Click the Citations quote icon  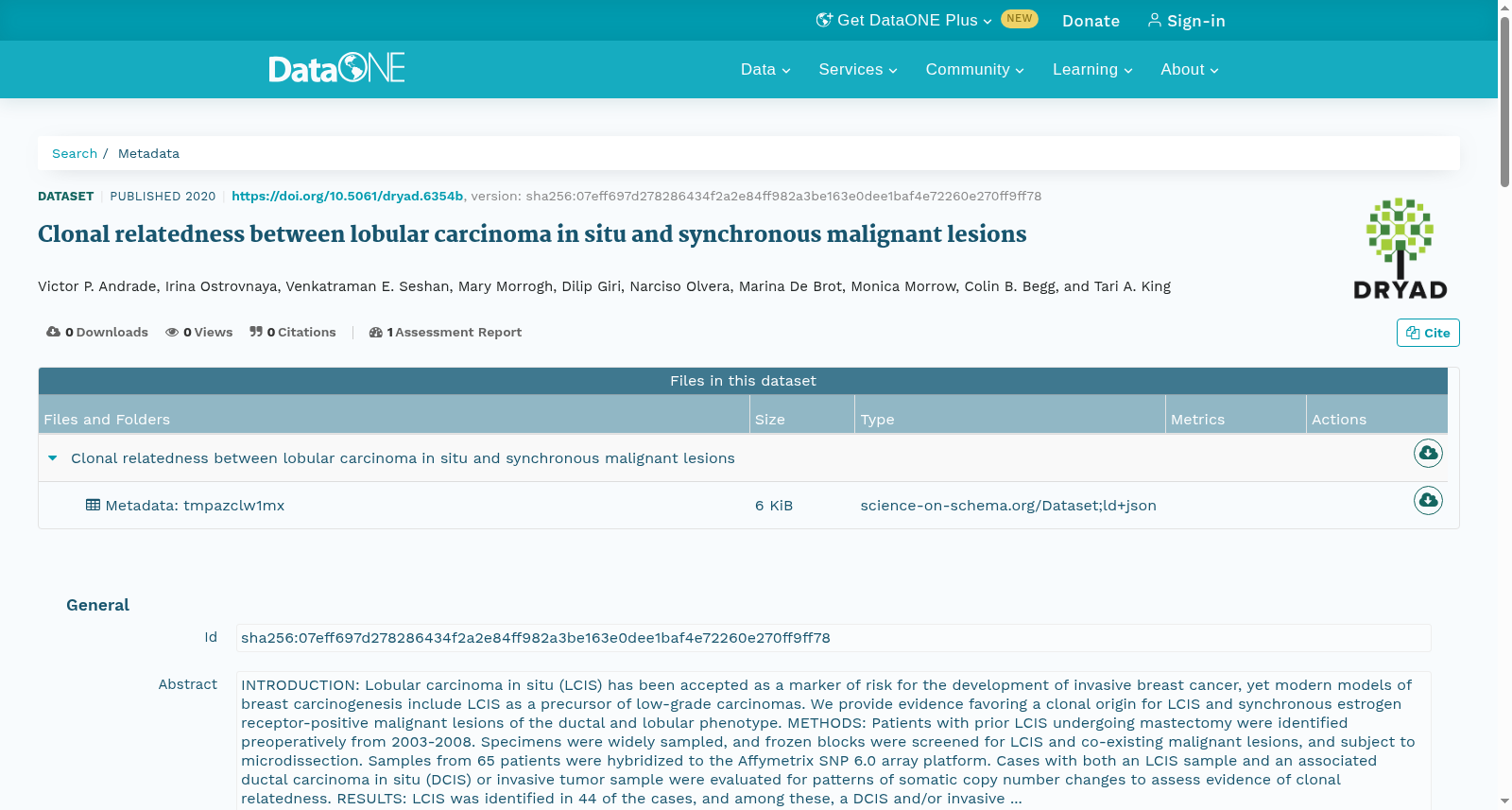[256, 332]
